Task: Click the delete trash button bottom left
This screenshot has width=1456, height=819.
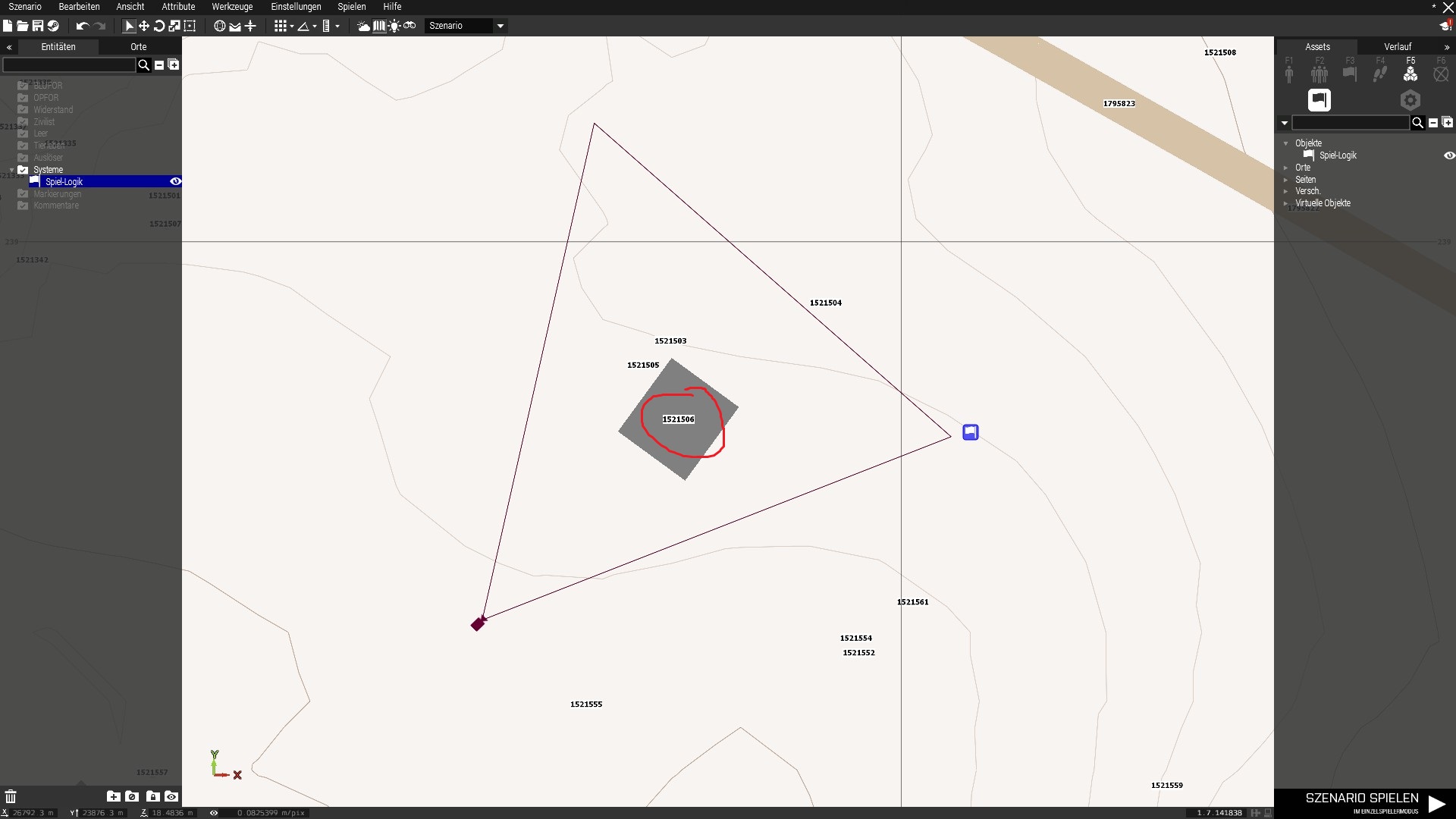Action: [x=11, y=796]
